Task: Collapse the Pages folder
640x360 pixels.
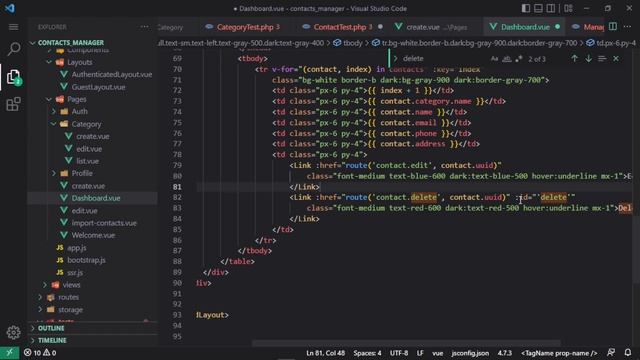Action: click(77, 99)
